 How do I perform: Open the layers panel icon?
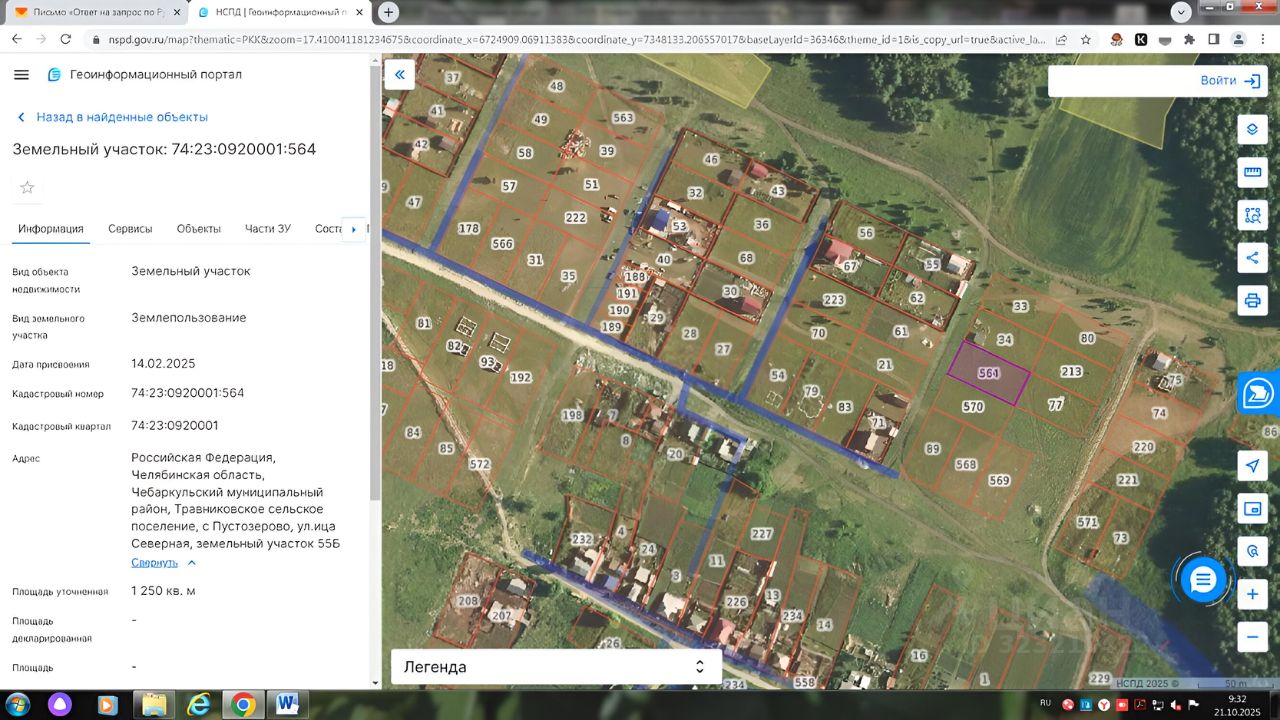pyautogui.click(x=1251, y=130)
